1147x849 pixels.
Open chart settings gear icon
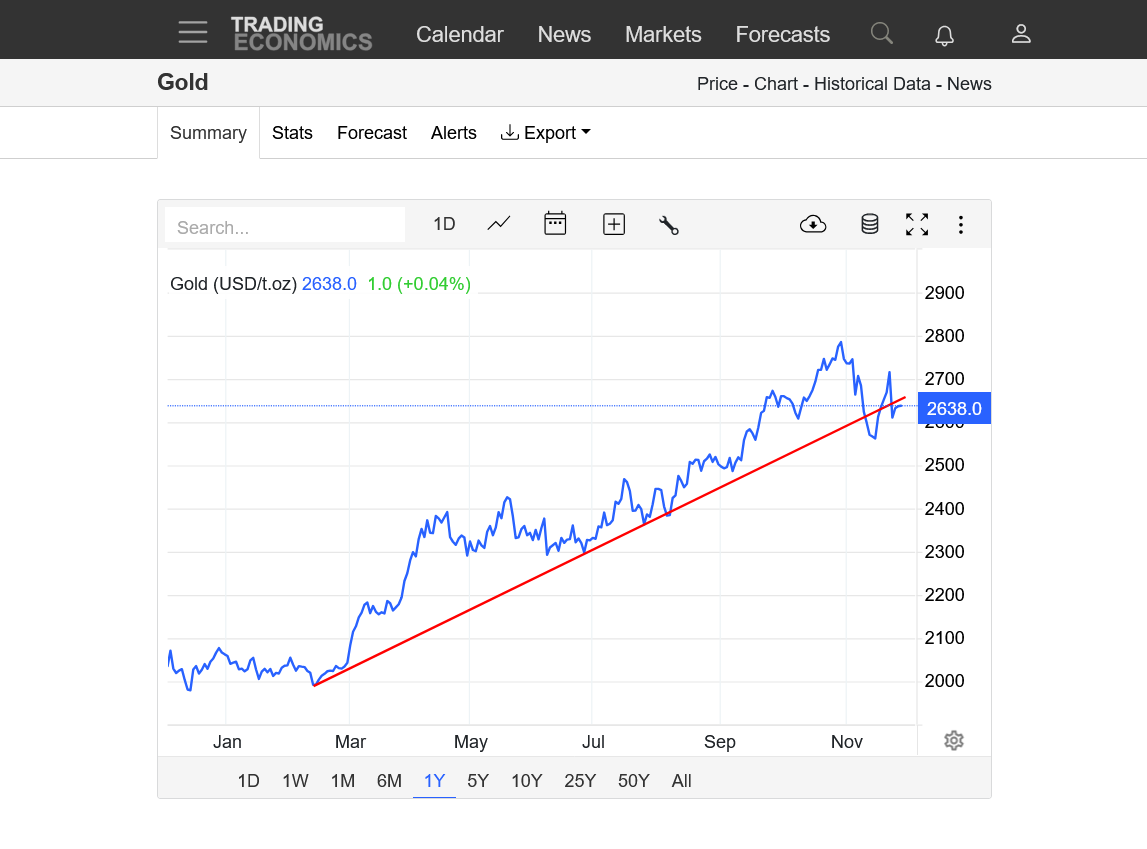[x=954, y=741]
